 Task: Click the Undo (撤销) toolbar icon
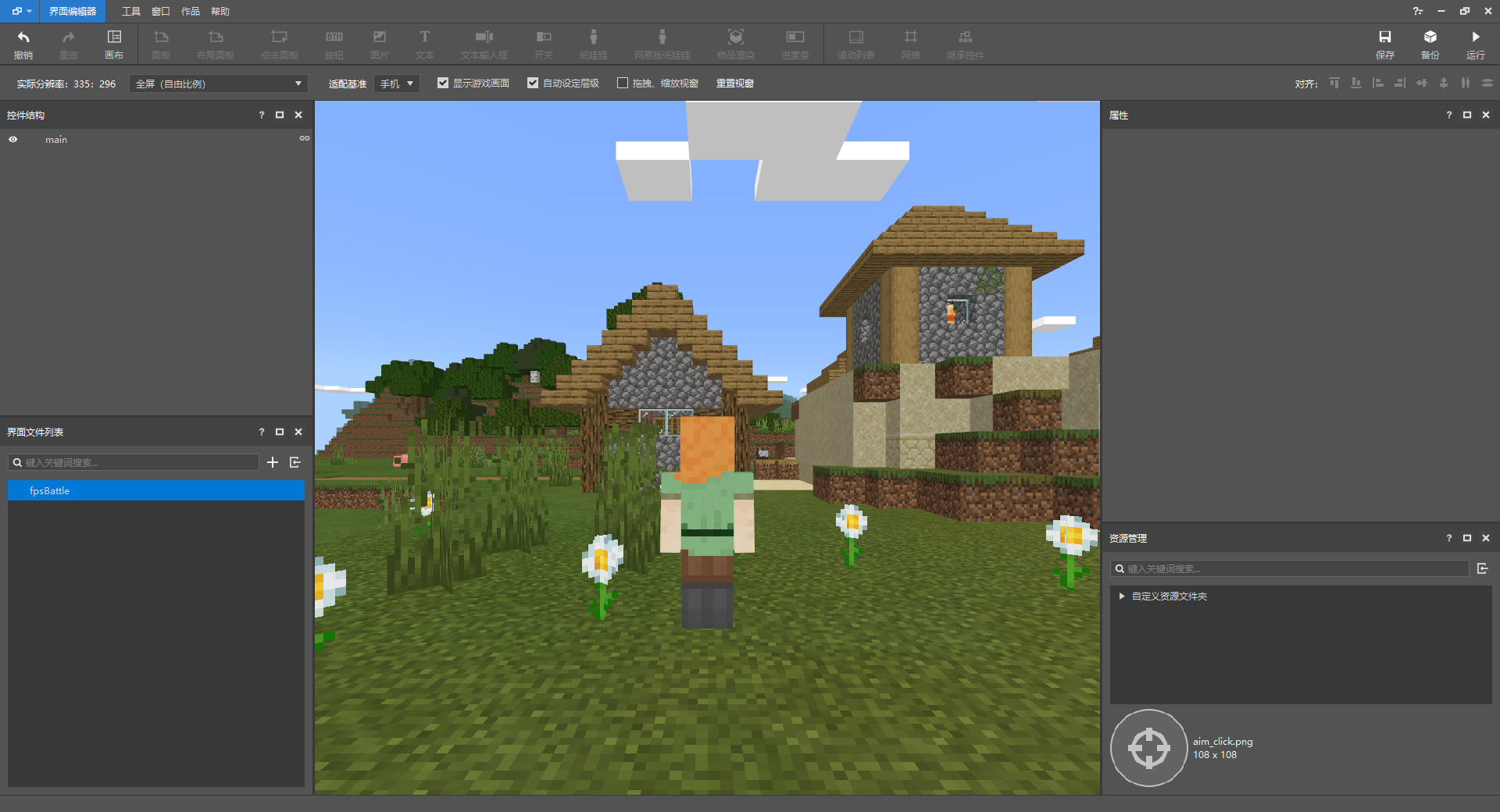(23, 45)
